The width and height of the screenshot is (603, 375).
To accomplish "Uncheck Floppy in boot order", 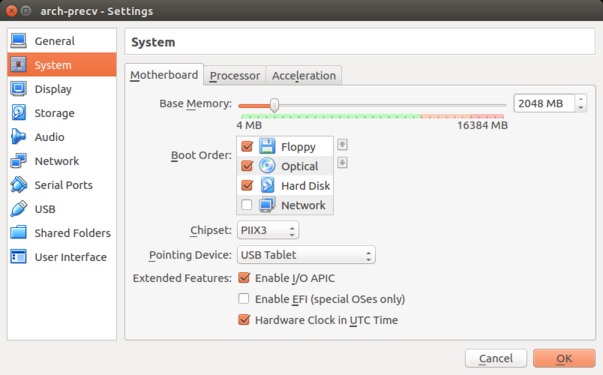I will 247,147.
